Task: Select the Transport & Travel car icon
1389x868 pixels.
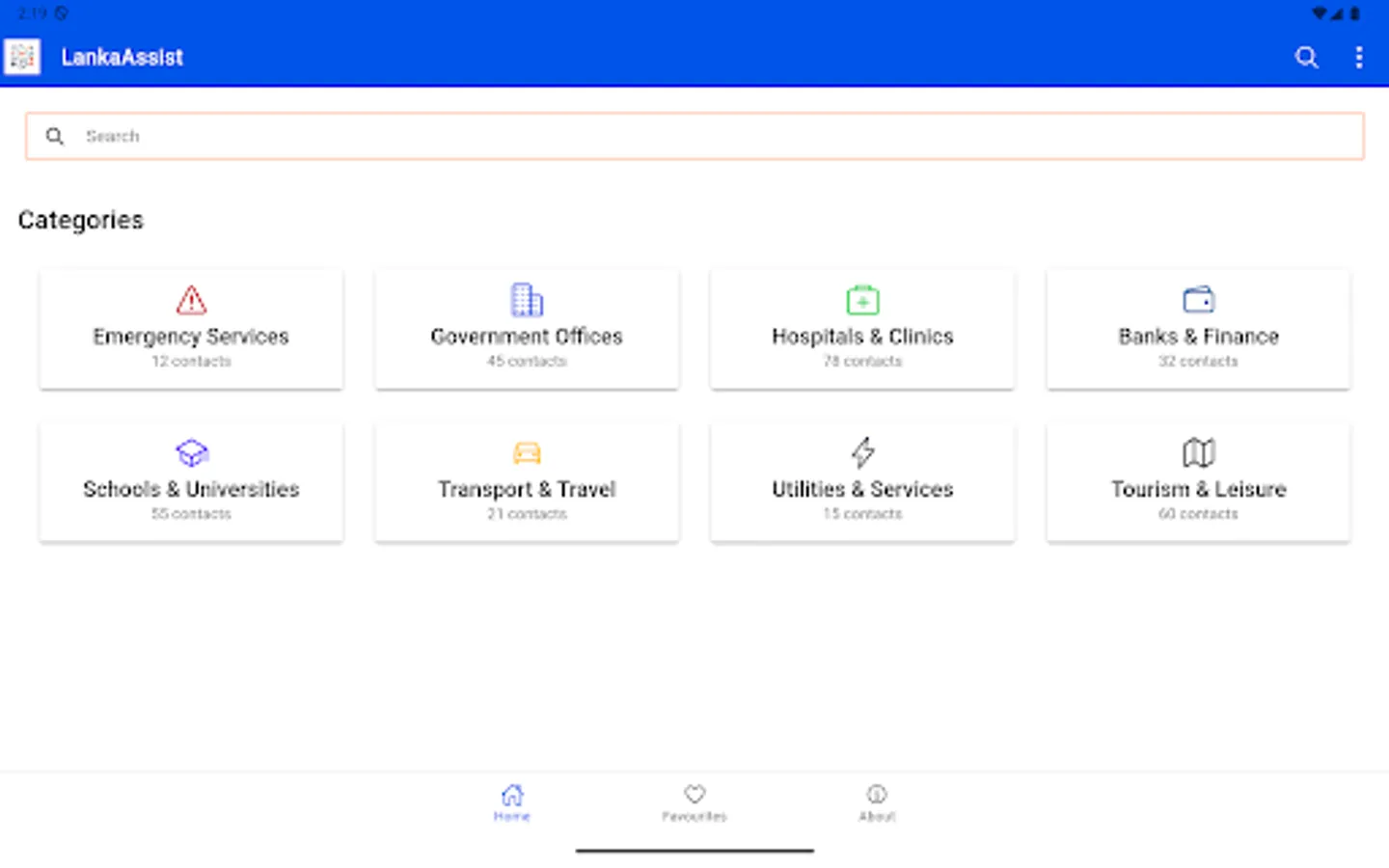Action: tap(527, 452)
